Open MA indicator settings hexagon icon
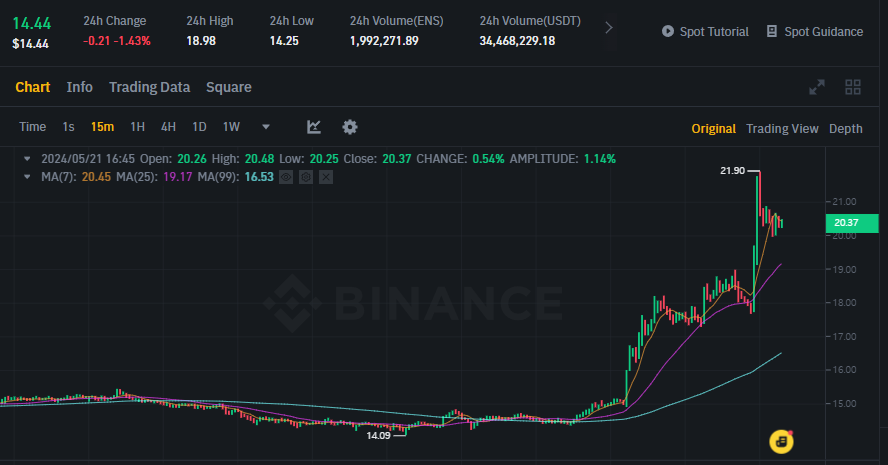888x465 pixels. click(x=306, y=177)
